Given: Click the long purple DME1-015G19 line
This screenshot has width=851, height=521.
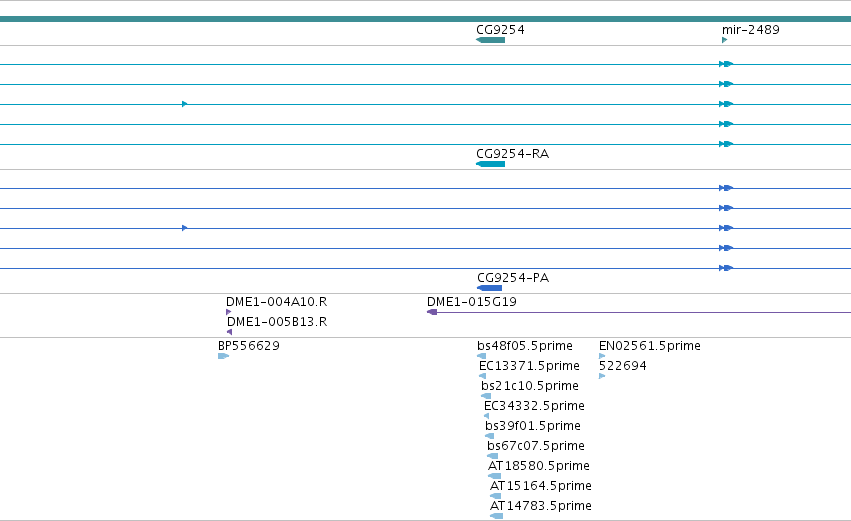Looking at the screenshot, I should point(644,313).
